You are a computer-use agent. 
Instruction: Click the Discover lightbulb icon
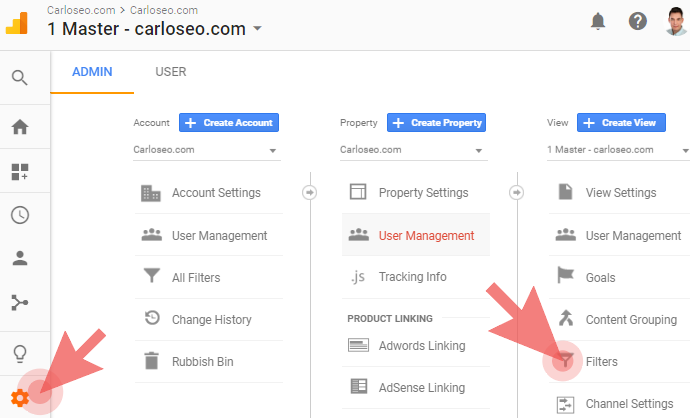click(x=19, y=353)
